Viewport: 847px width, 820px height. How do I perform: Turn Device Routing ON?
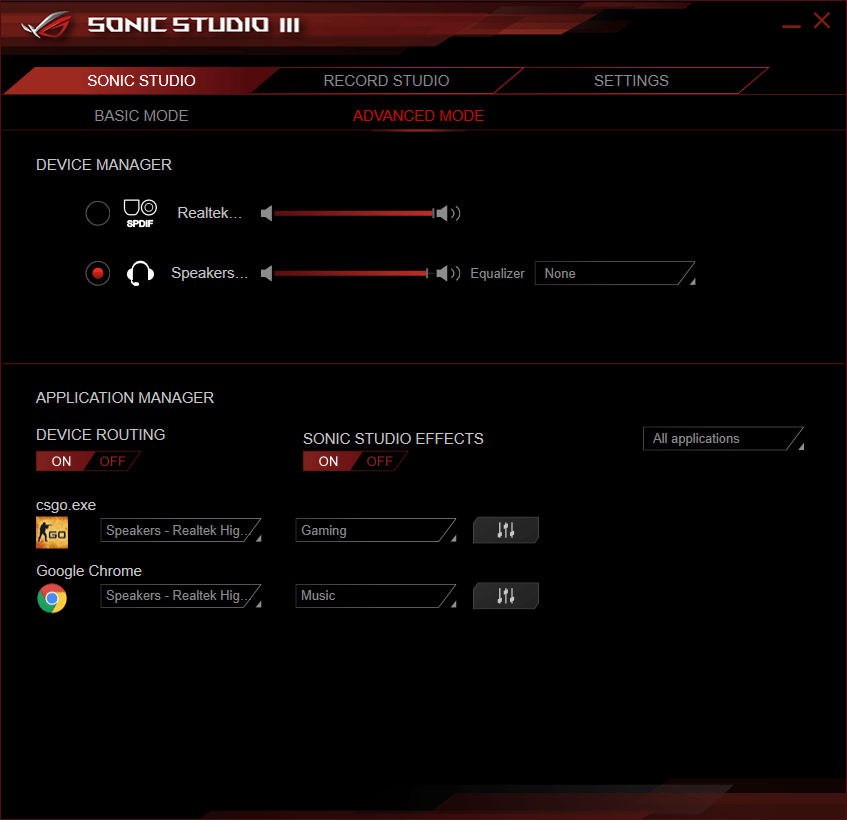pos(61,461)
